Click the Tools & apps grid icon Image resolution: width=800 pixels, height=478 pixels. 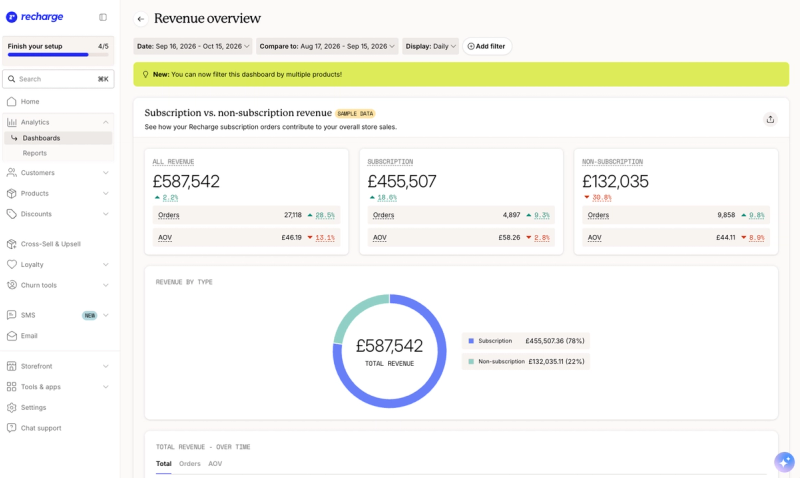click(11, 387)
